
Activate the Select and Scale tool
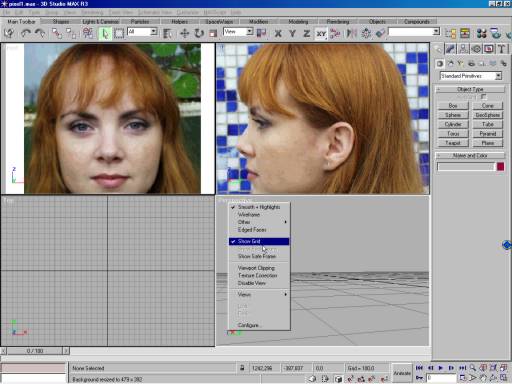213,33
